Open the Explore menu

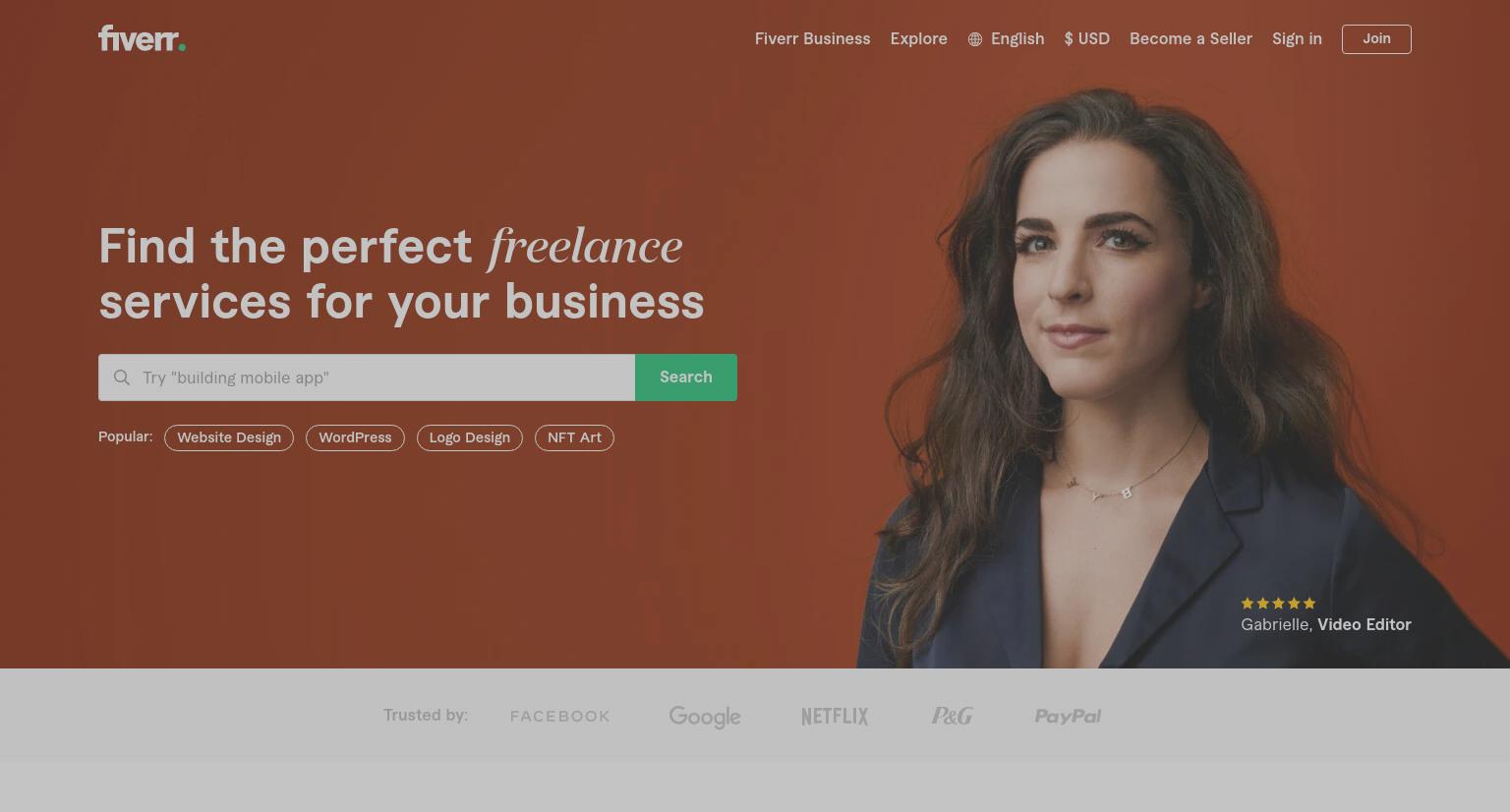coord(919,39)
